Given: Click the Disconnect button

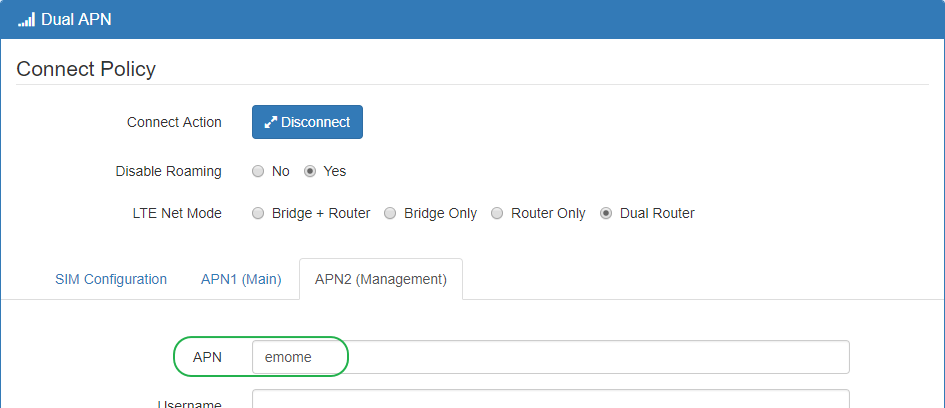Looking at the screenshot, I should coord(307,122).
